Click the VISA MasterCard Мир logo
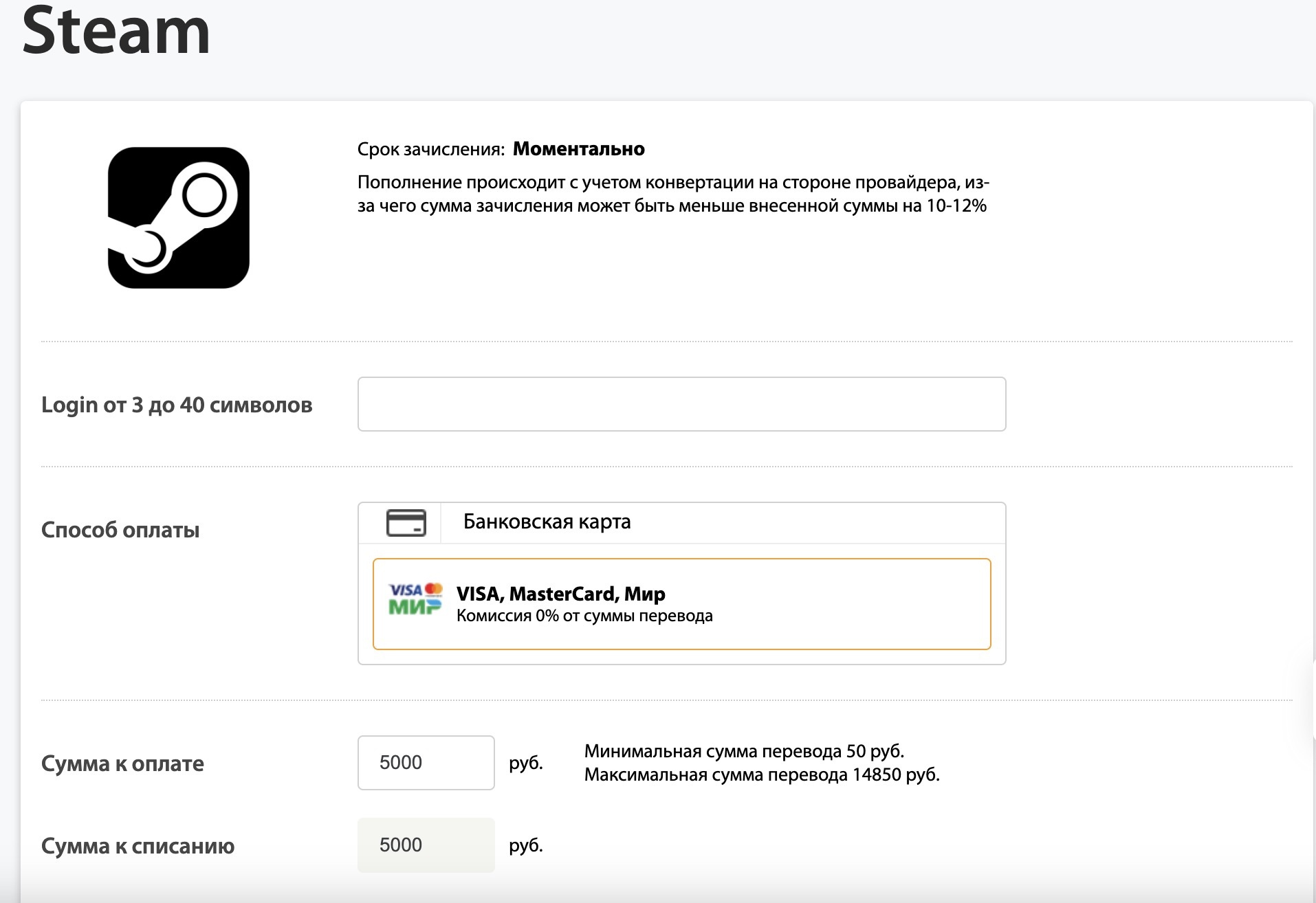 pos(415,599)
